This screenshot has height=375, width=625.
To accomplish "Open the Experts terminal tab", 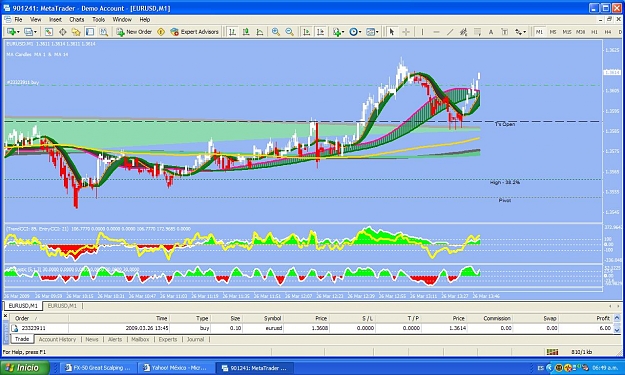I will (168, 340).
